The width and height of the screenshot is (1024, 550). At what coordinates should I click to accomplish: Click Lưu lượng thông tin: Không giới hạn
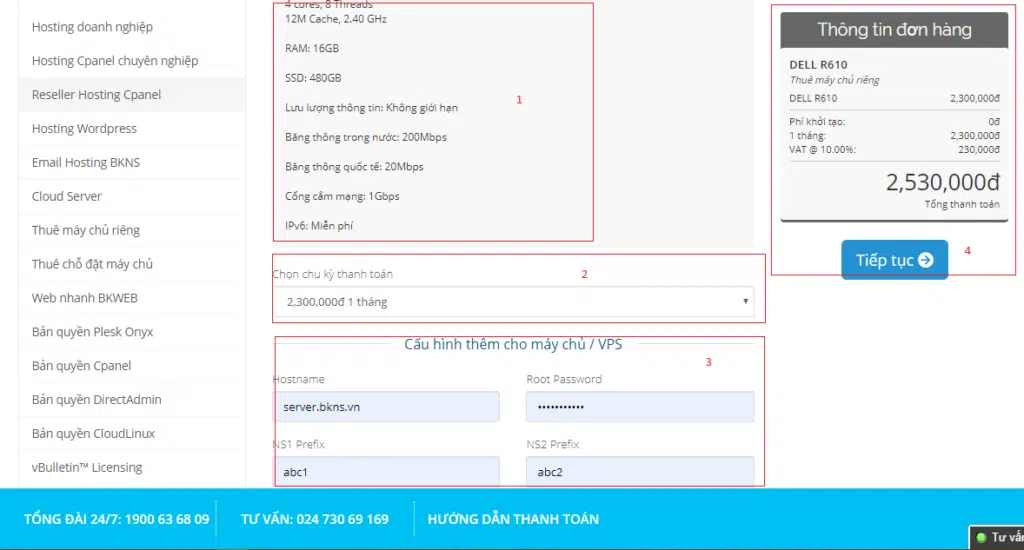click(x=371, y=108)
